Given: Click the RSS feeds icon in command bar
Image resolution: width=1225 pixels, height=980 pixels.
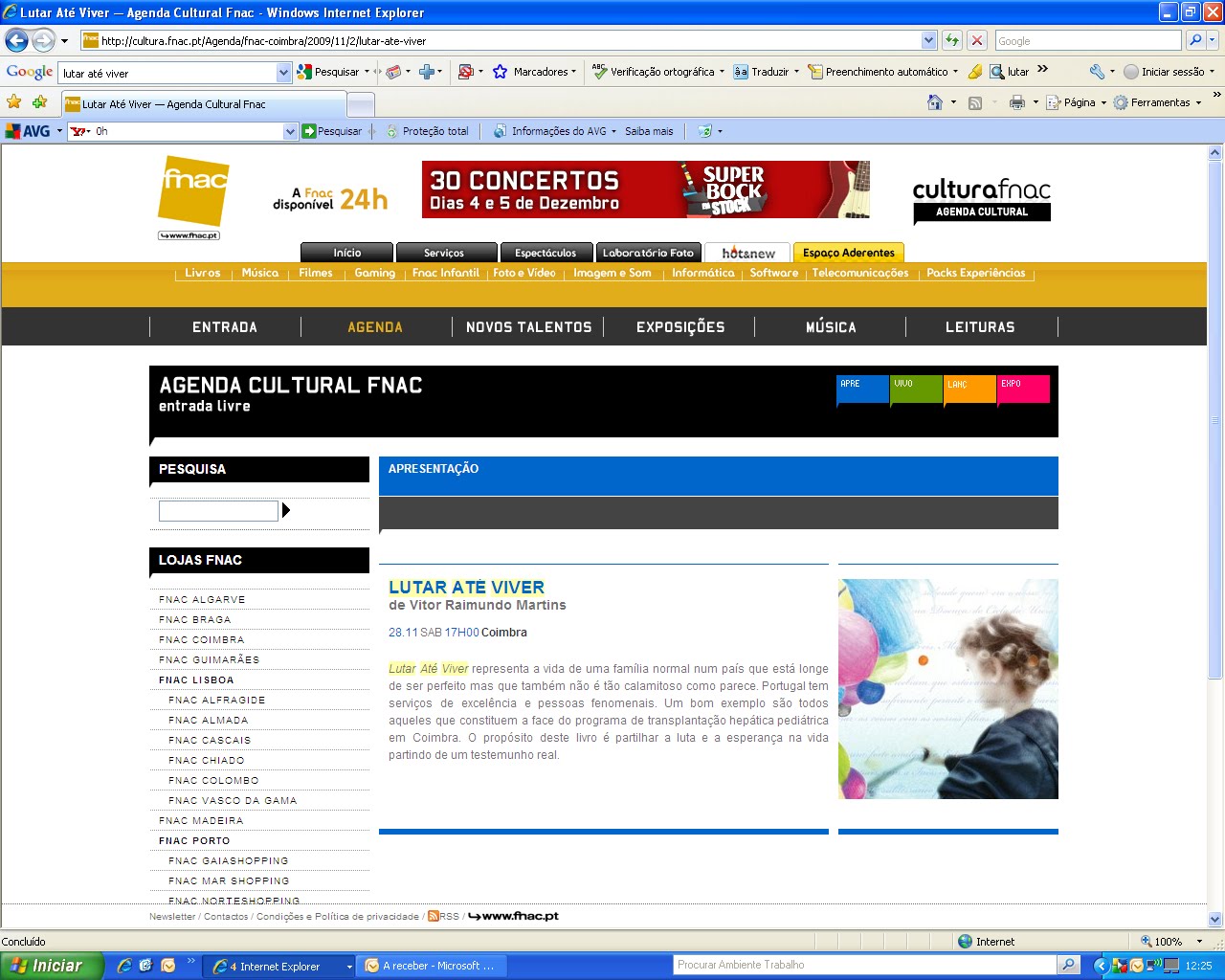Looking at the screenshot, I should [x=975, y=102].
